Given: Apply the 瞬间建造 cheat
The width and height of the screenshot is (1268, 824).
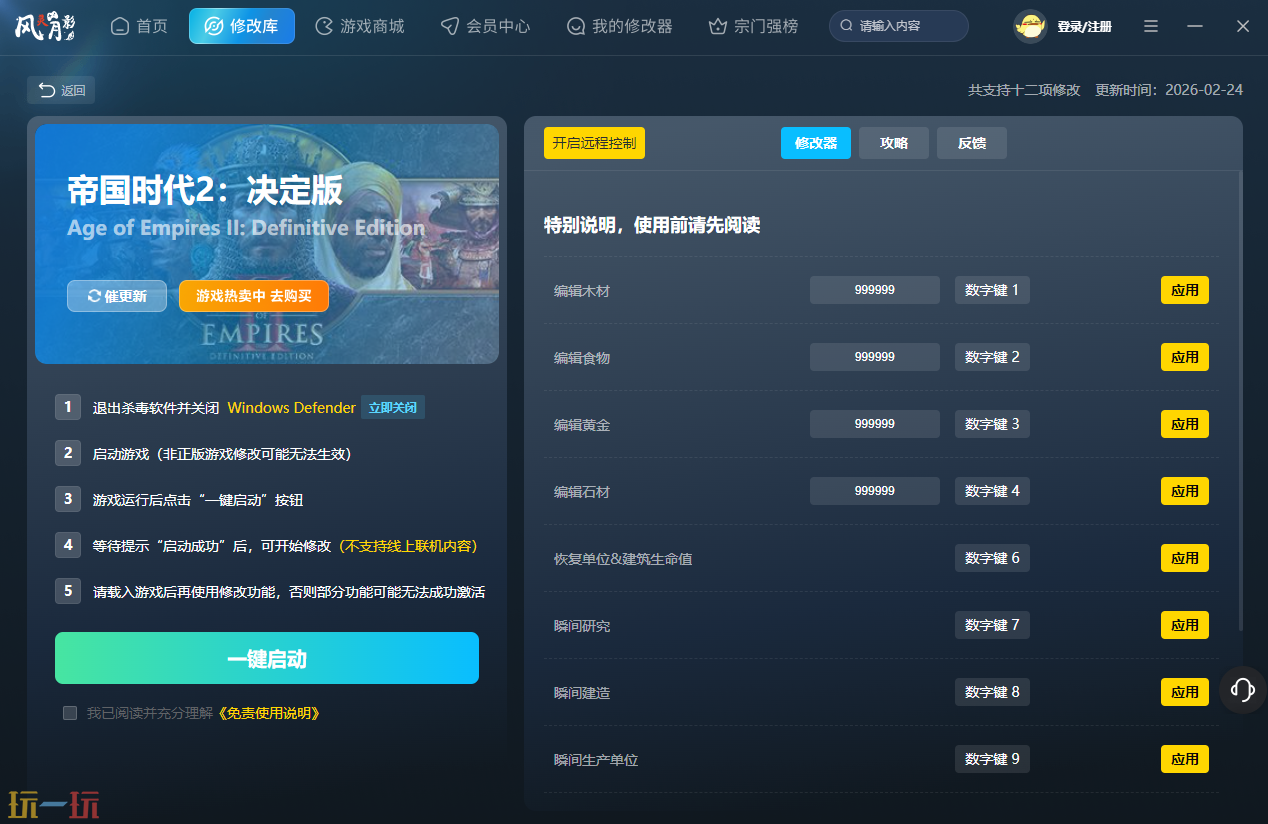Looking at the screenshot, I should 1185,692.
